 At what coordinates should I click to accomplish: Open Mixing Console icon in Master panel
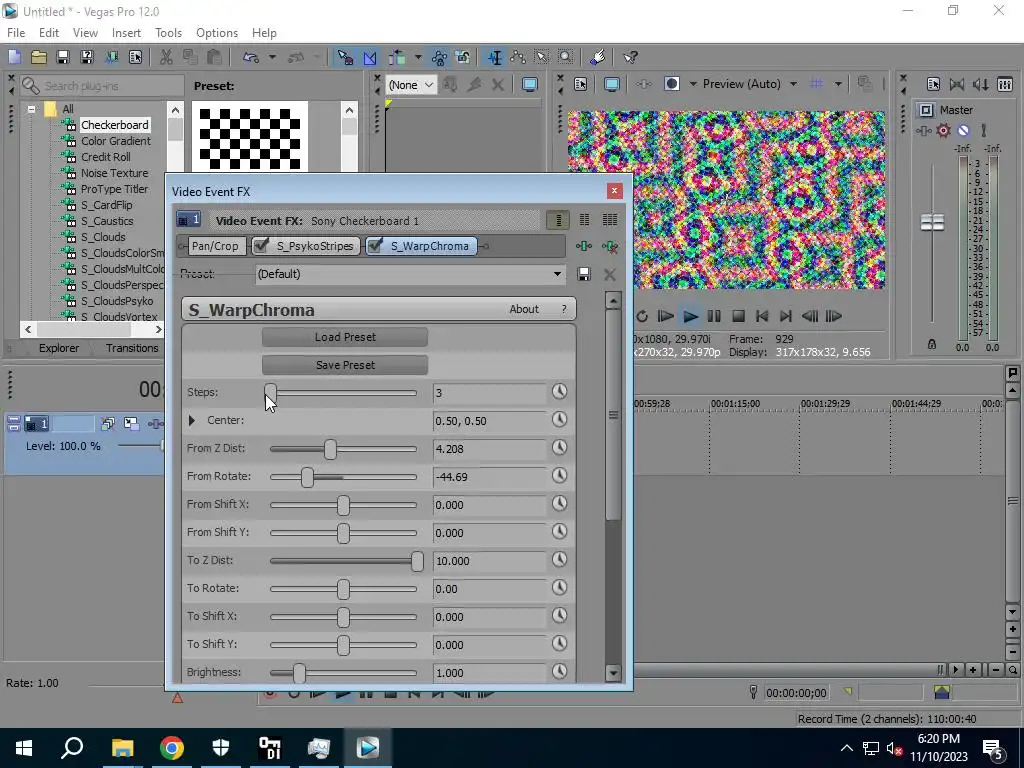tap(1005, 84)
